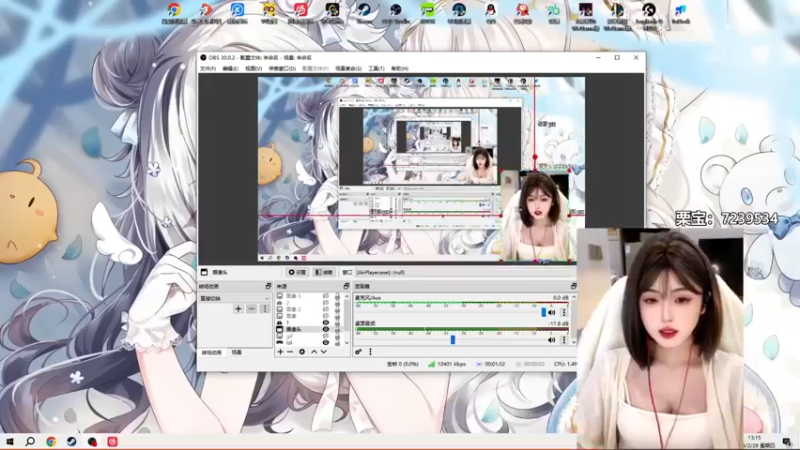
Task: Open the 文件(F) menu
Action: pos(208,68)
